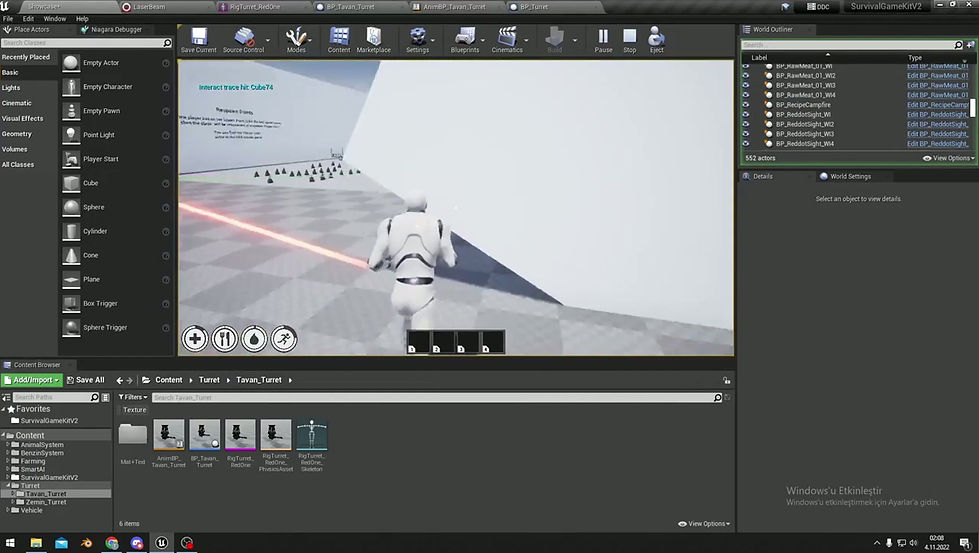Select the Point Light actor icon
Screen dimensions: 979x553
click(x=72, y=135)
